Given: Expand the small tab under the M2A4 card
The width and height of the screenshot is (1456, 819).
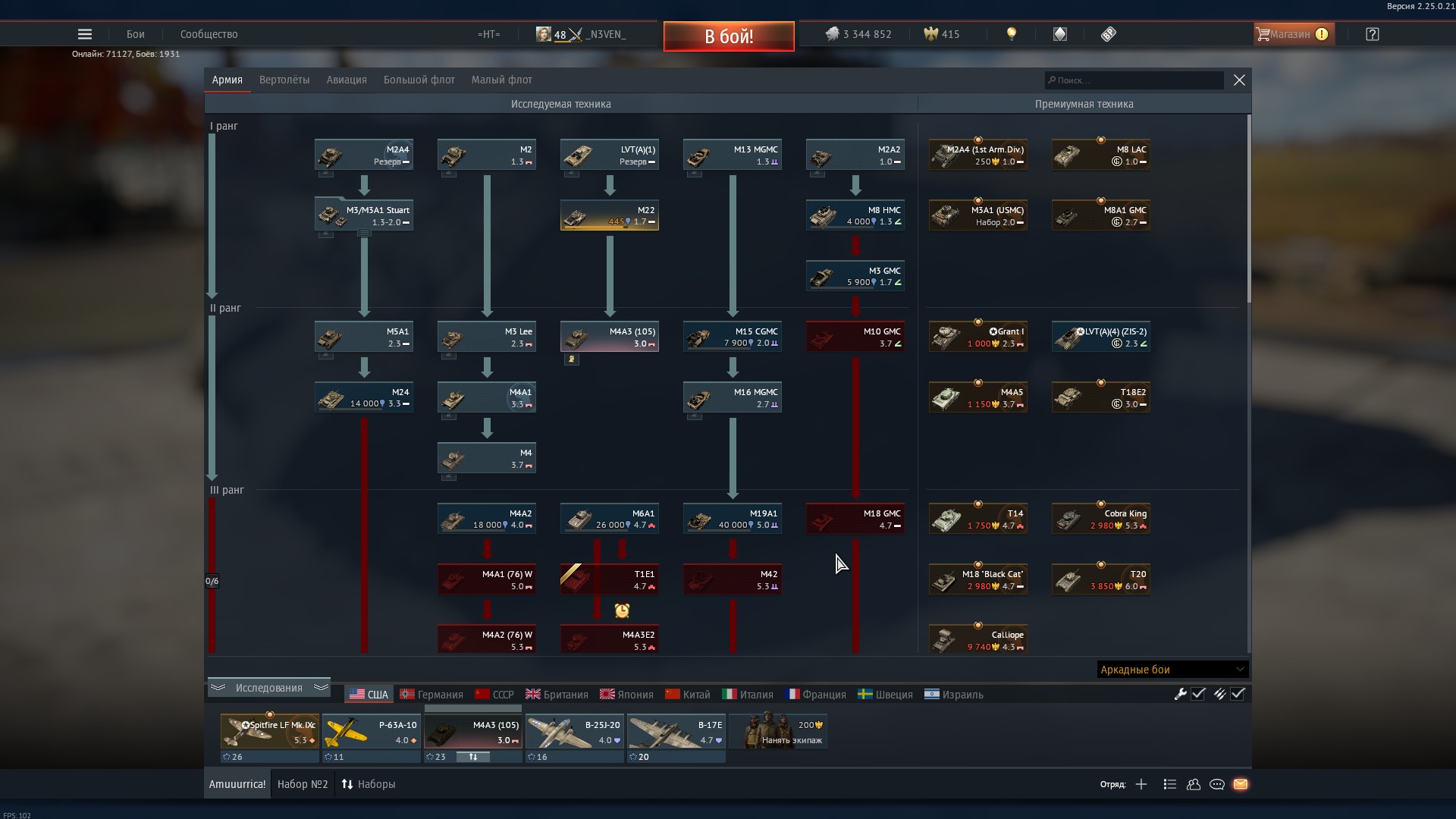Looking at the screenshot, I should click(325, 174).
